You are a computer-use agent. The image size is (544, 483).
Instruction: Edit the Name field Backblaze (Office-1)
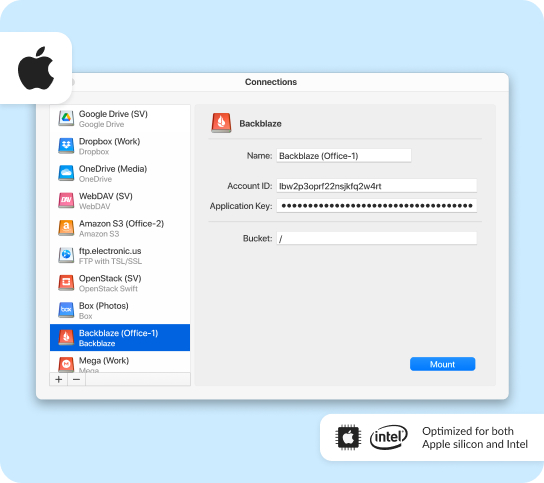(344, 156)
